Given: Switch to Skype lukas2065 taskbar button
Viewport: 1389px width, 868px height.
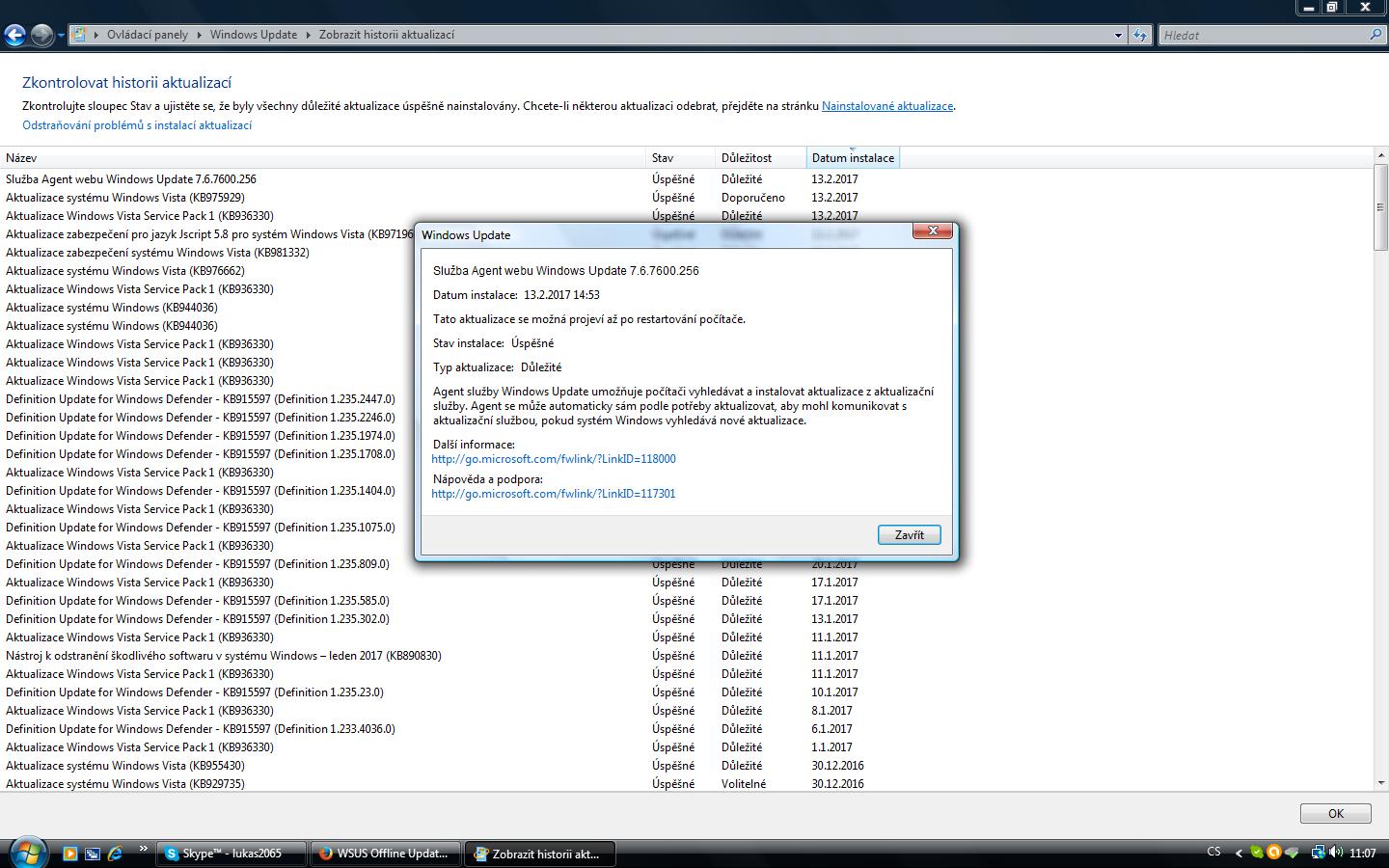Looking at the screenshot, I should click(231, 854).
